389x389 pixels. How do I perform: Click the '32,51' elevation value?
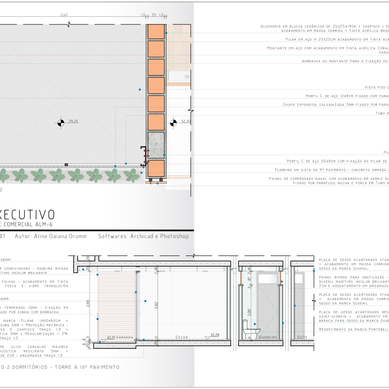(x=185, y=121)
